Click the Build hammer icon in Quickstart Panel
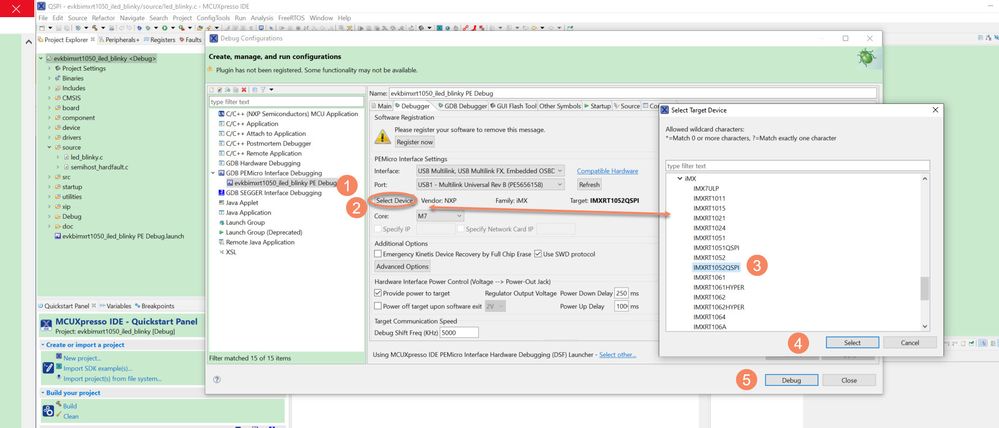999x428 pixels. (59, 404)
